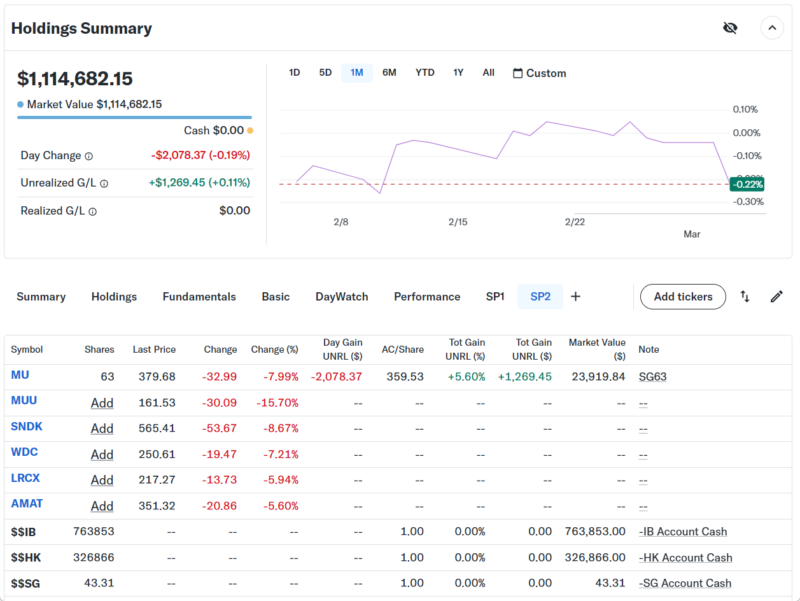Switch to the Fundamentals tab
The image size is (800, 601).
click(199, 296)
